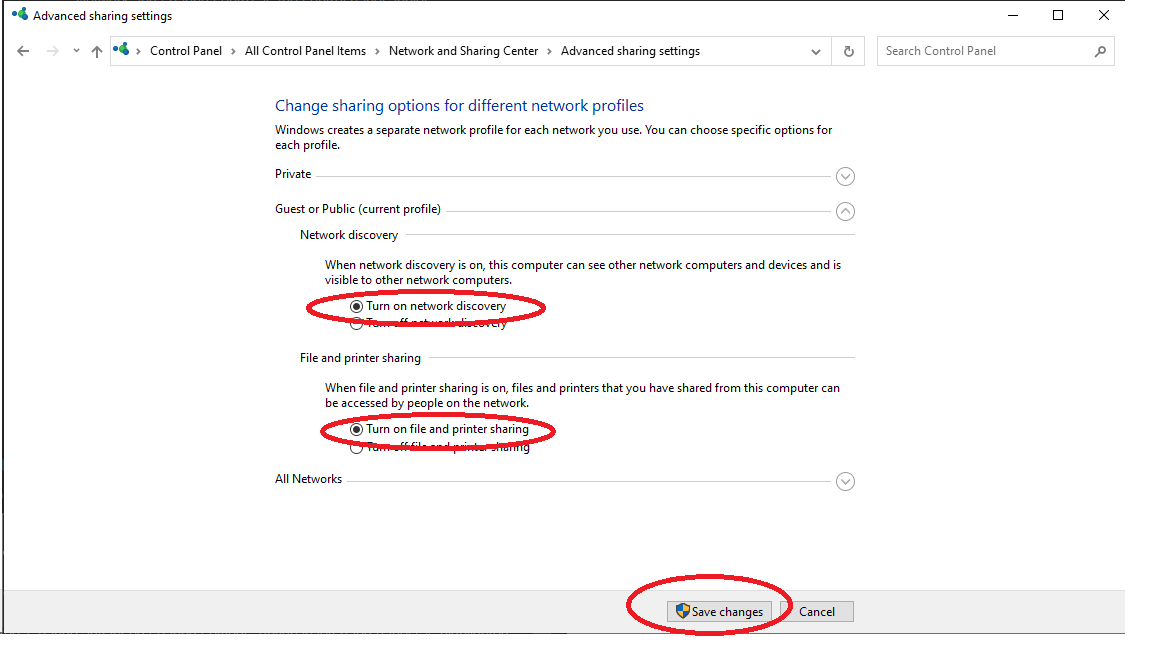
Task: Click inside the Search Control Panel field
Action: (985, 51)
